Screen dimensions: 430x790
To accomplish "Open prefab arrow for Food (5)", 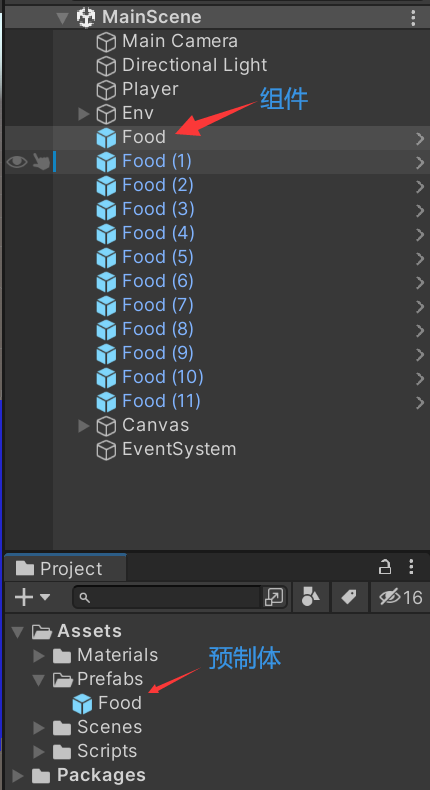I will point(419,258).
